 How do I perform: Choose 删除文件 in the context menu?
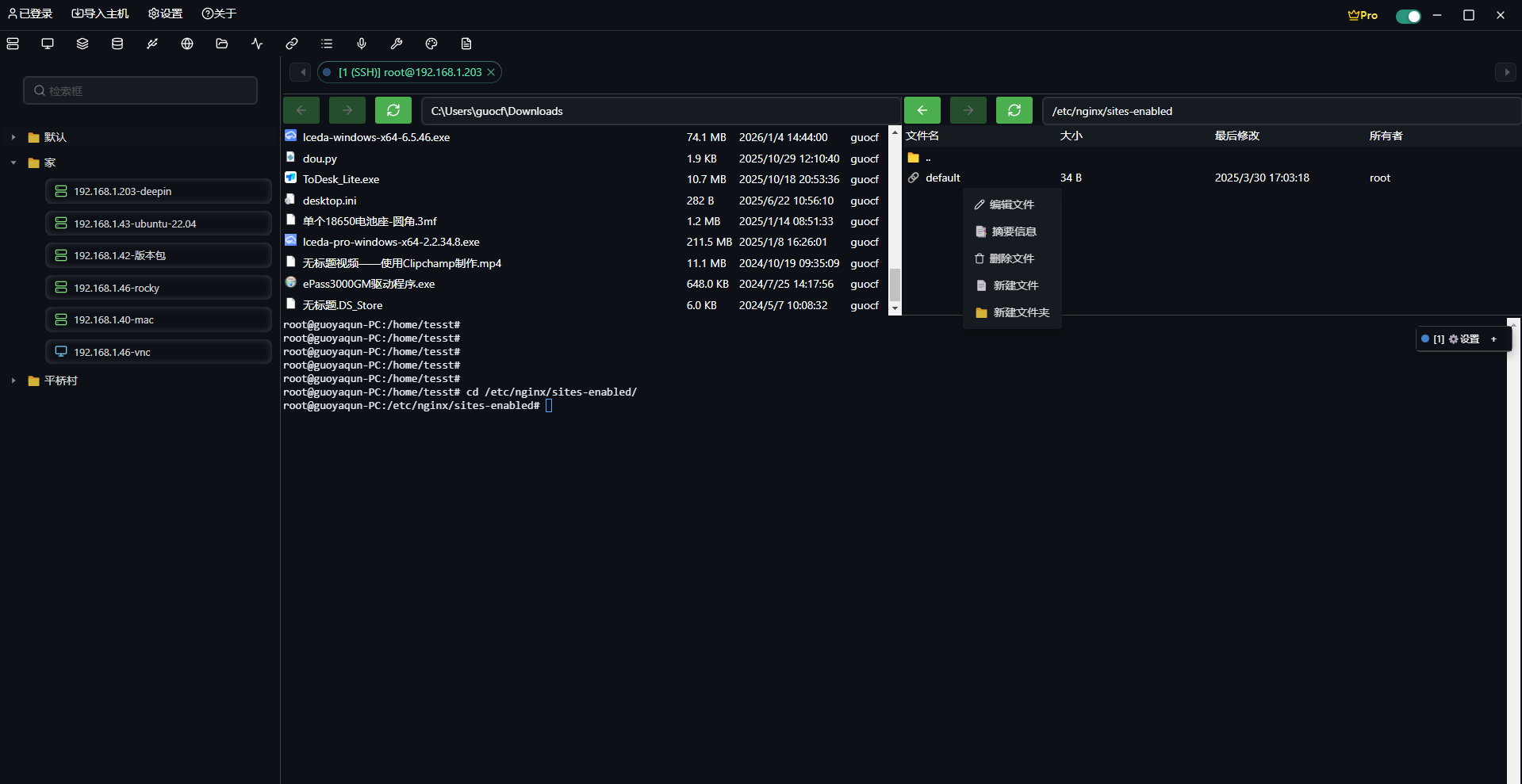[x=1011, y=258]
